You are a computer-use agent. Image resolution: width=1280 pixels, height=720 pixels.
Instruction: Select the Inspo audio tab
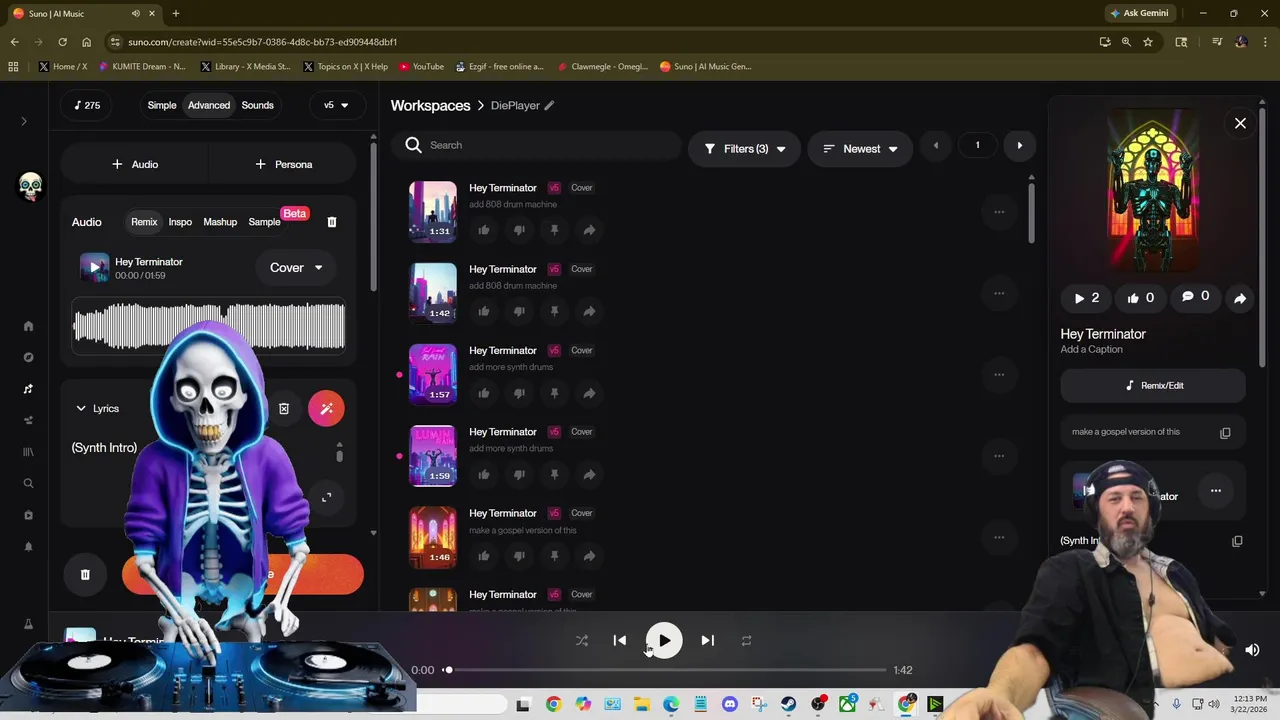pos(180,222)
